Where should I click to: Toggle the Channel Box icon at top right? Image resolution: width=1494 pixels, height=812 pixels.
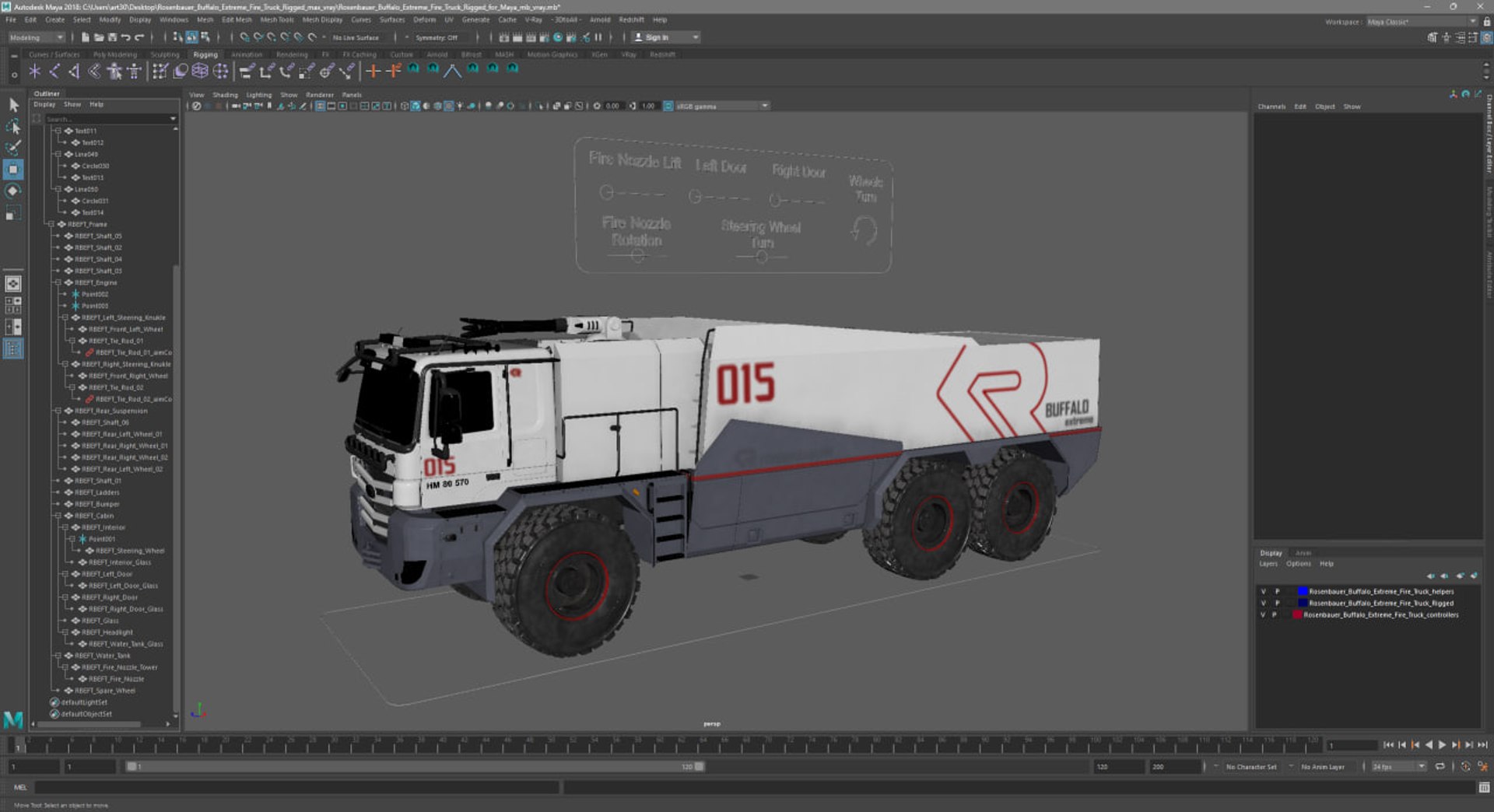pyautogui.click(x=1487, y=37)
